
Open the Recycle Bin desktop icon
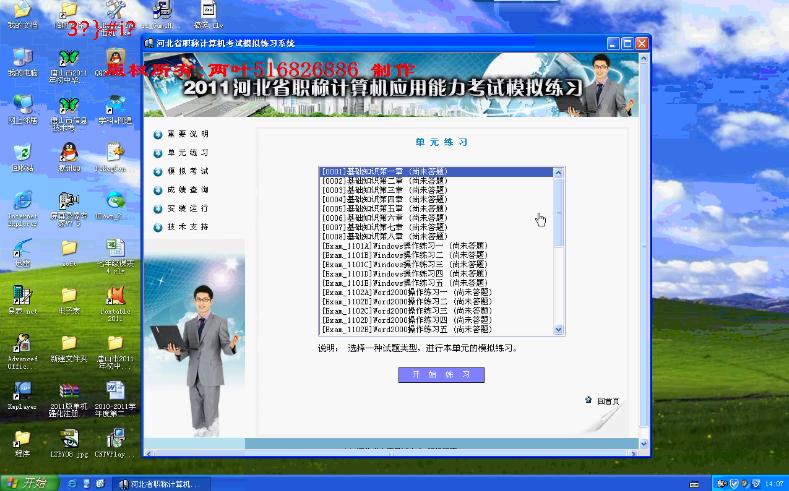pos(22,153)
